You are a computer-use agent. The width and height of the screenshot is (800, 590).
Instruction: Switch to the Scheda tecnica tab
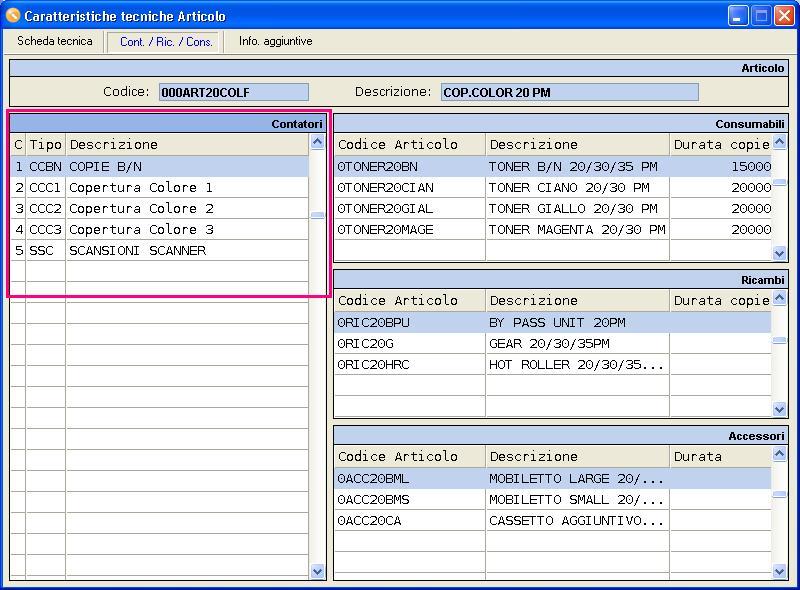(x=55, y=41)
